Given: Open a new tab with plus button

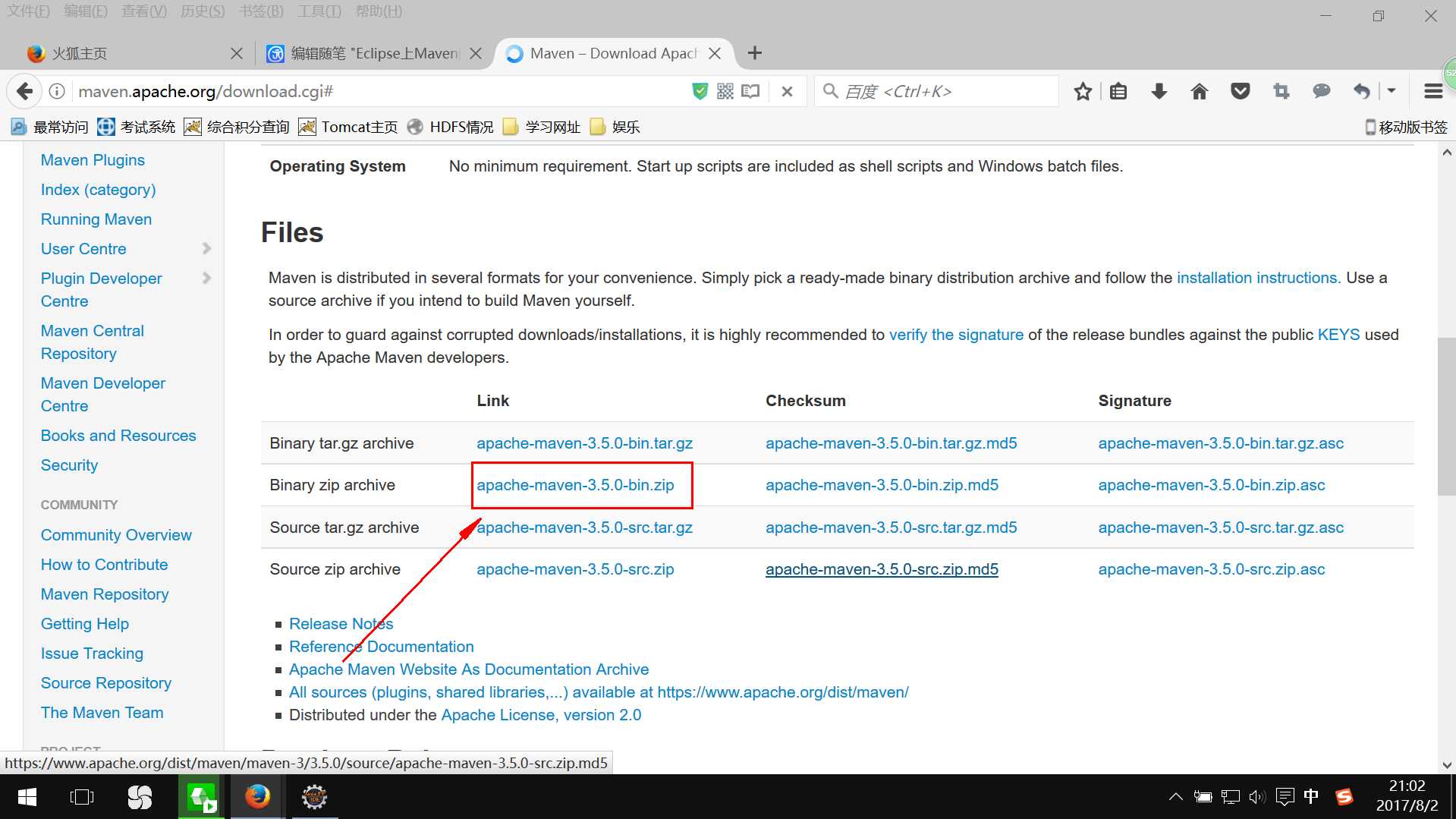Looking at the screenshot, I should pyautogui.click(x=754, y=53).
